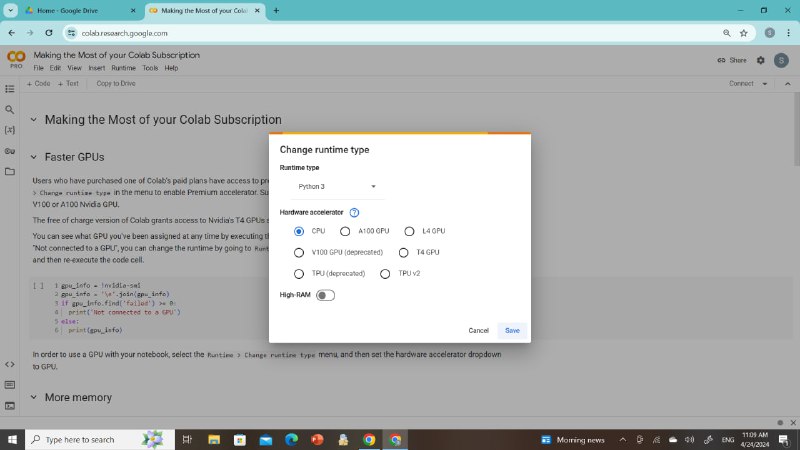Select the V100 GPU (deprecated) option

point(299,253)
